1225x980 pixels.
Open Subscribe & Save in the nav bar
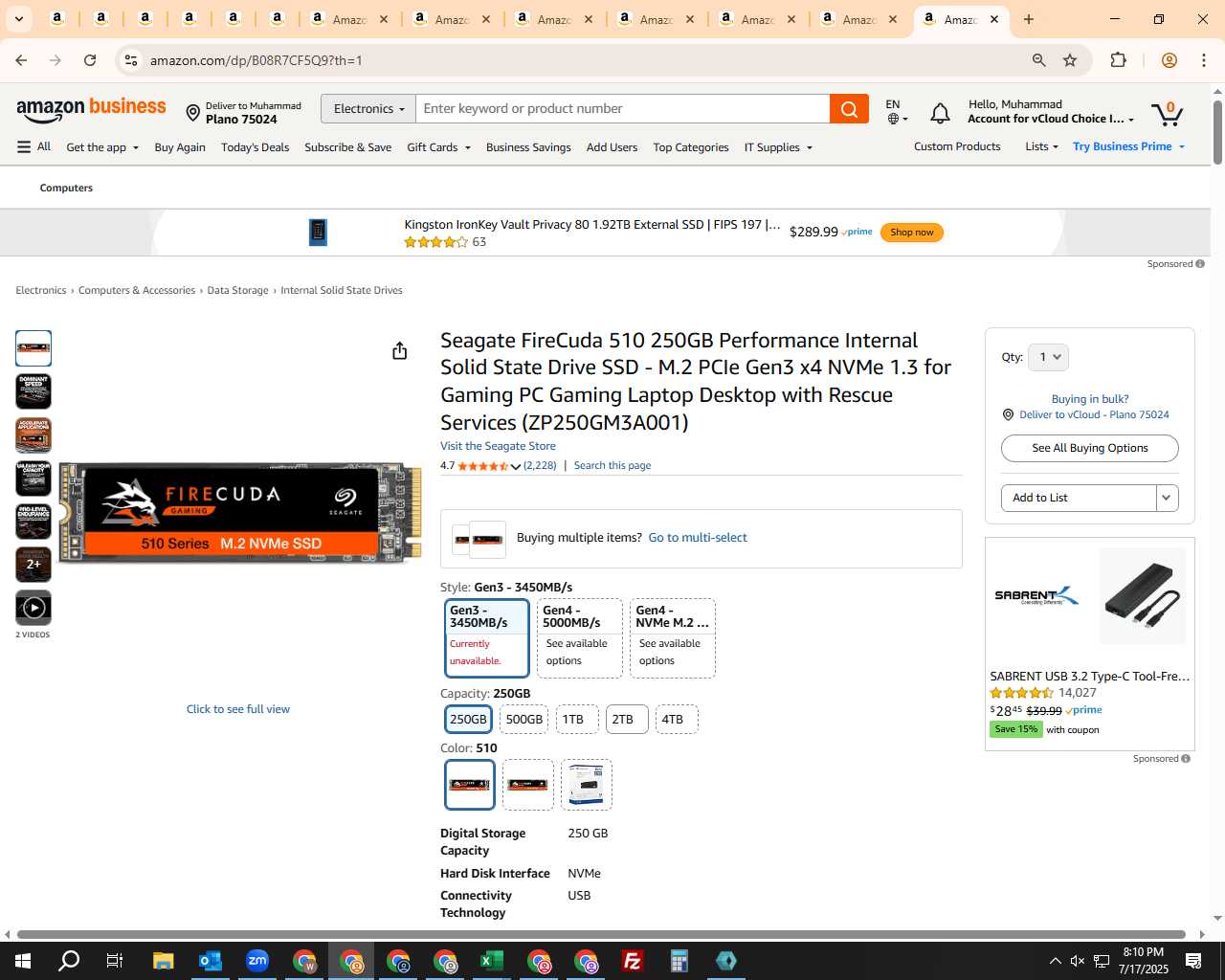pyautogui.click(x=347, y=147)
